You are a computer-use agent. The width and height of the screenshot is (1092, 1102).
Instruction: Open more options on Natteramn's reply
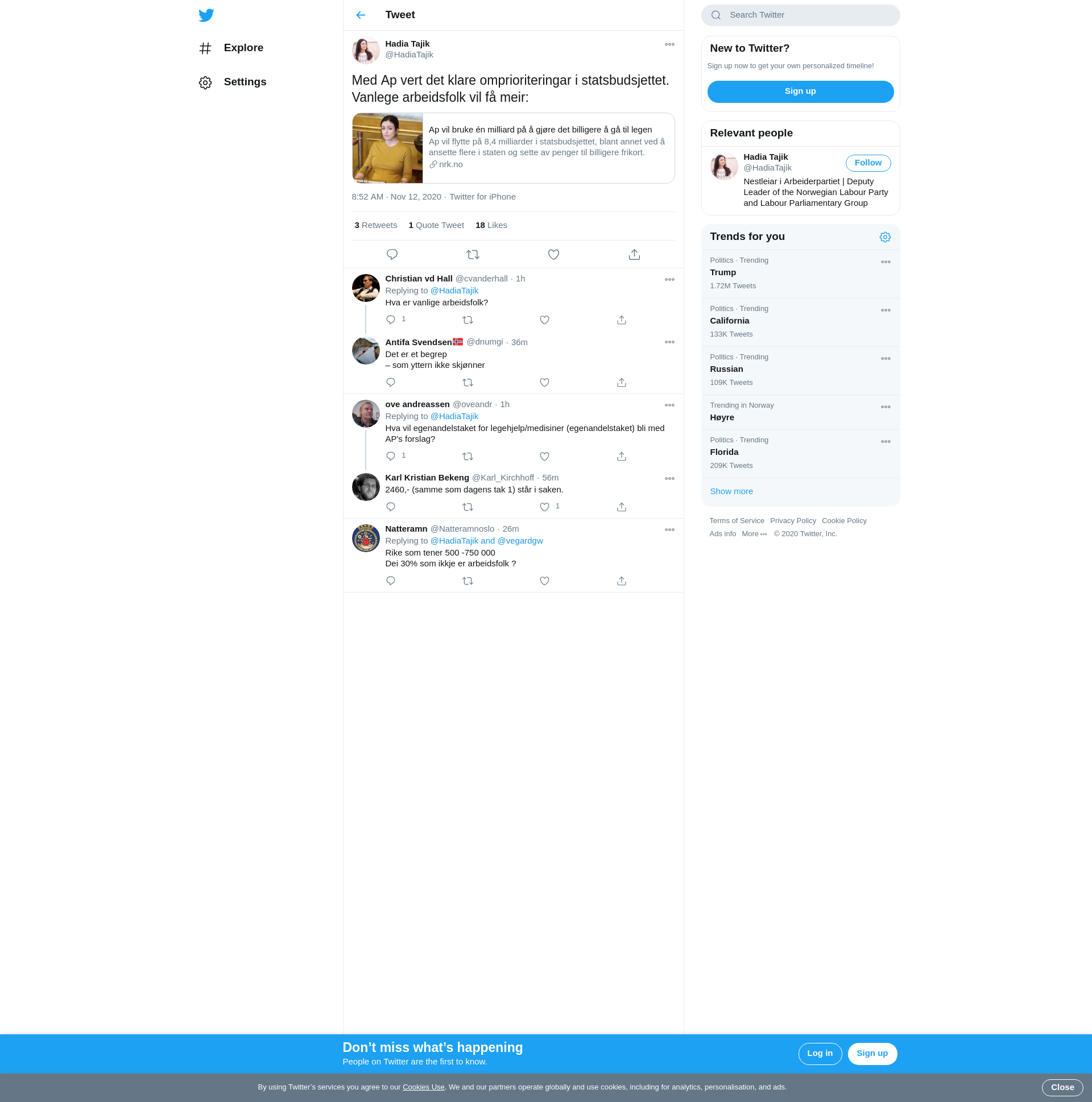point(669,530)
